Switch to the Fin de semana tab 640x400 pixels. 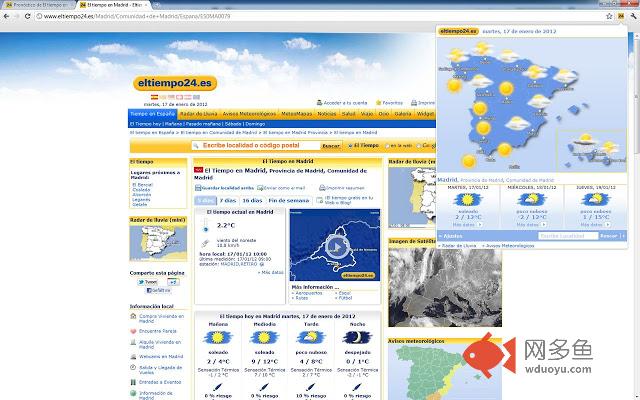pyautogui.click(x=289, y=201)
